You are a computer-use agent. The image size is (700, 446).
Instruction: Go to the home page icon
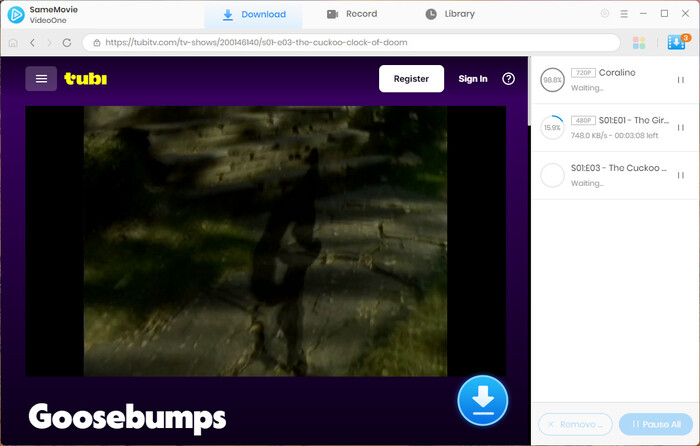13,43
